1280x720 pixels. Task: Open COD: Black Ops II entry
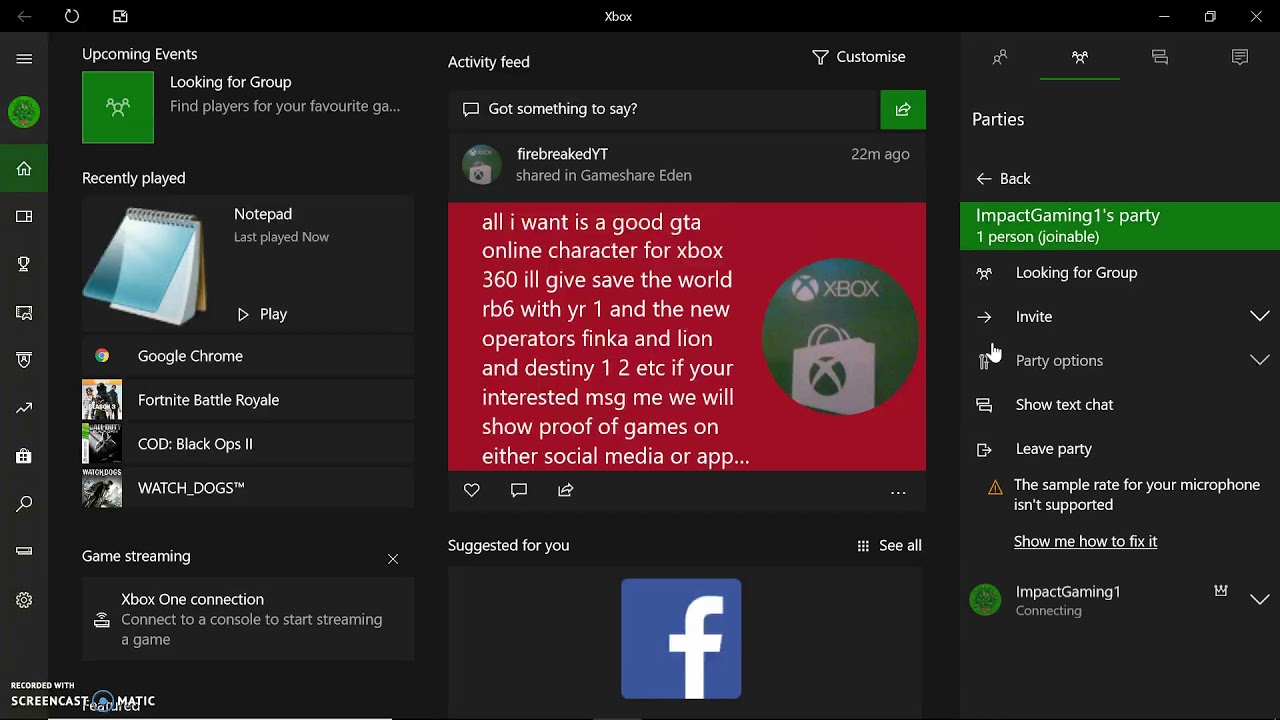[x=248, y=444]
